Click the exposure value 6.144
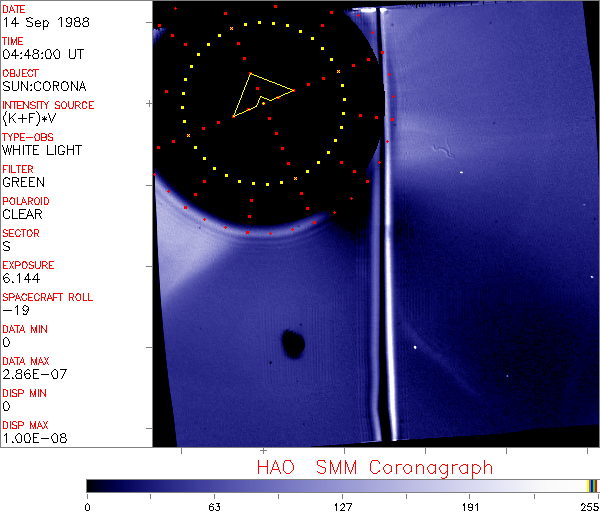 tap(21, 278)
